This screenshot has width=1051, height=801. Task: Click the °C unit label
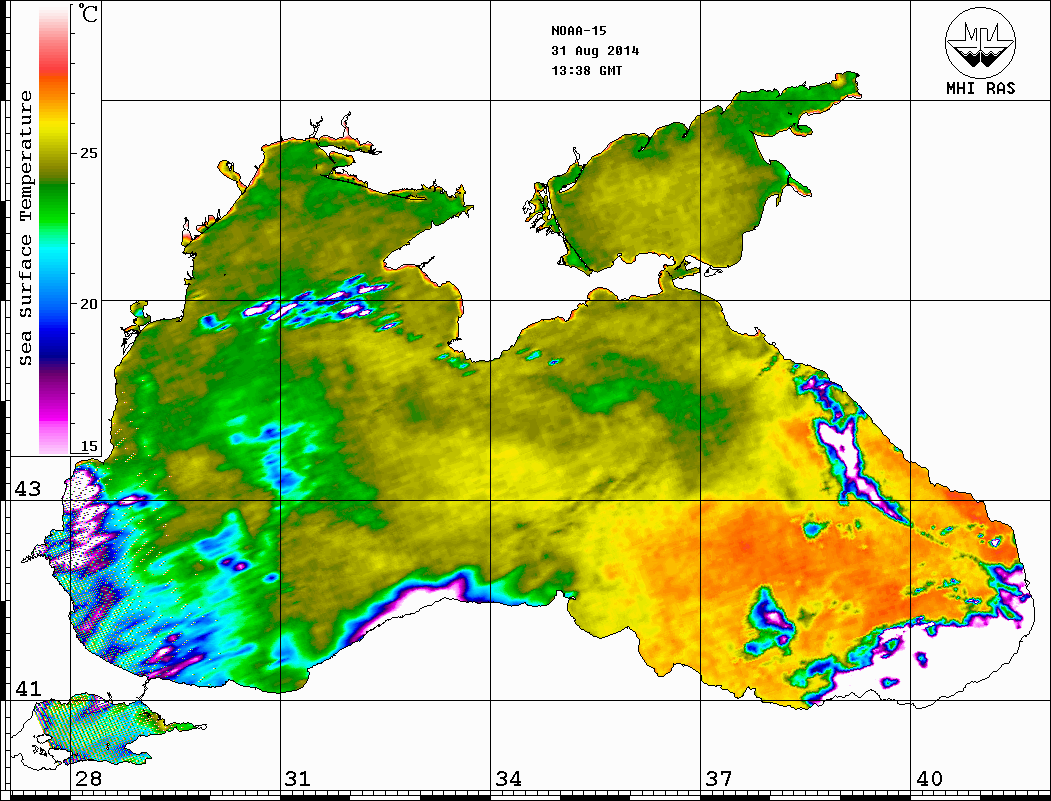(x=88, y=13)
